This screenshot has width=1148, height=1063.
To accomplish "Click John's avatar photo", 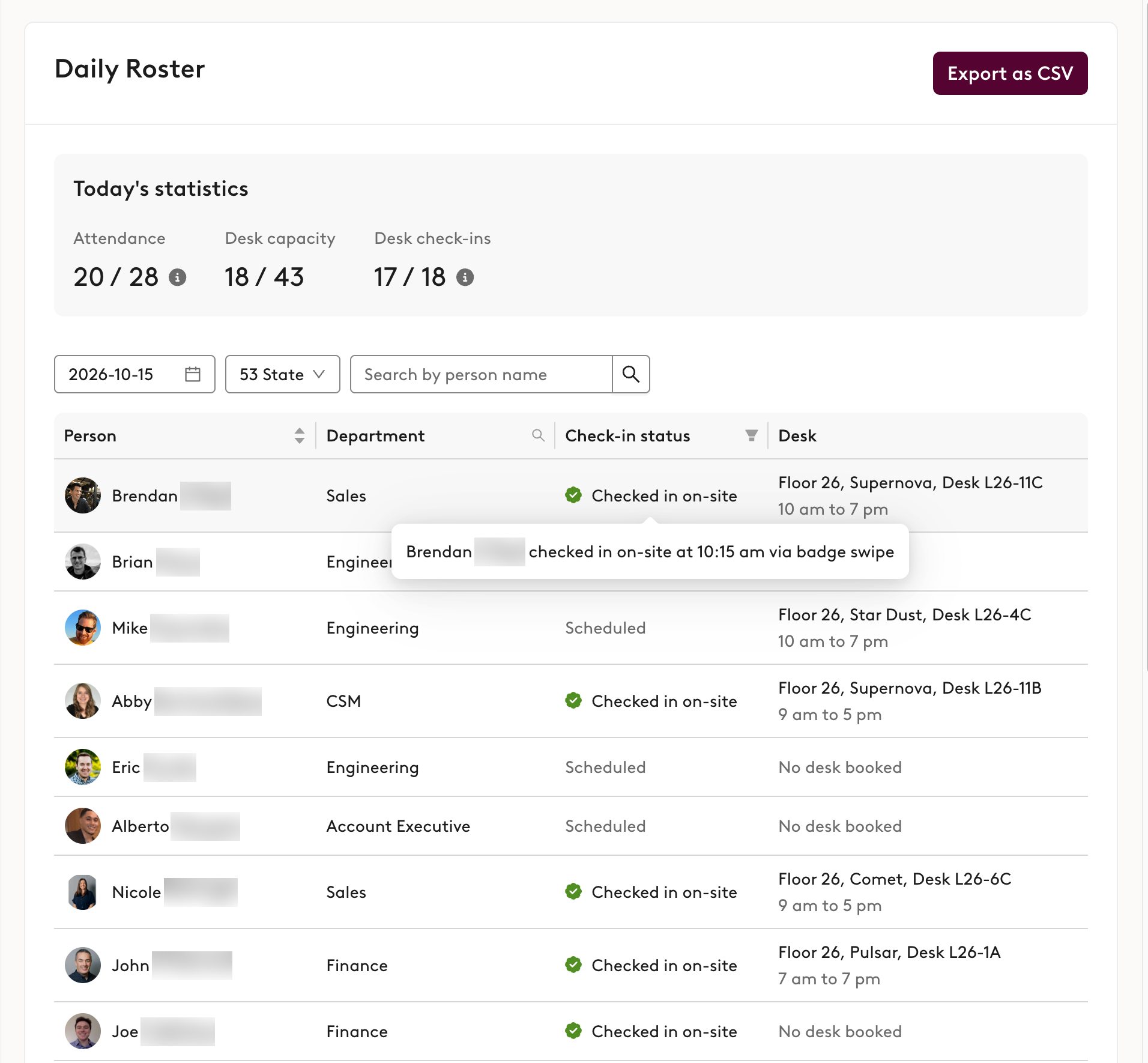I will 83,965.
